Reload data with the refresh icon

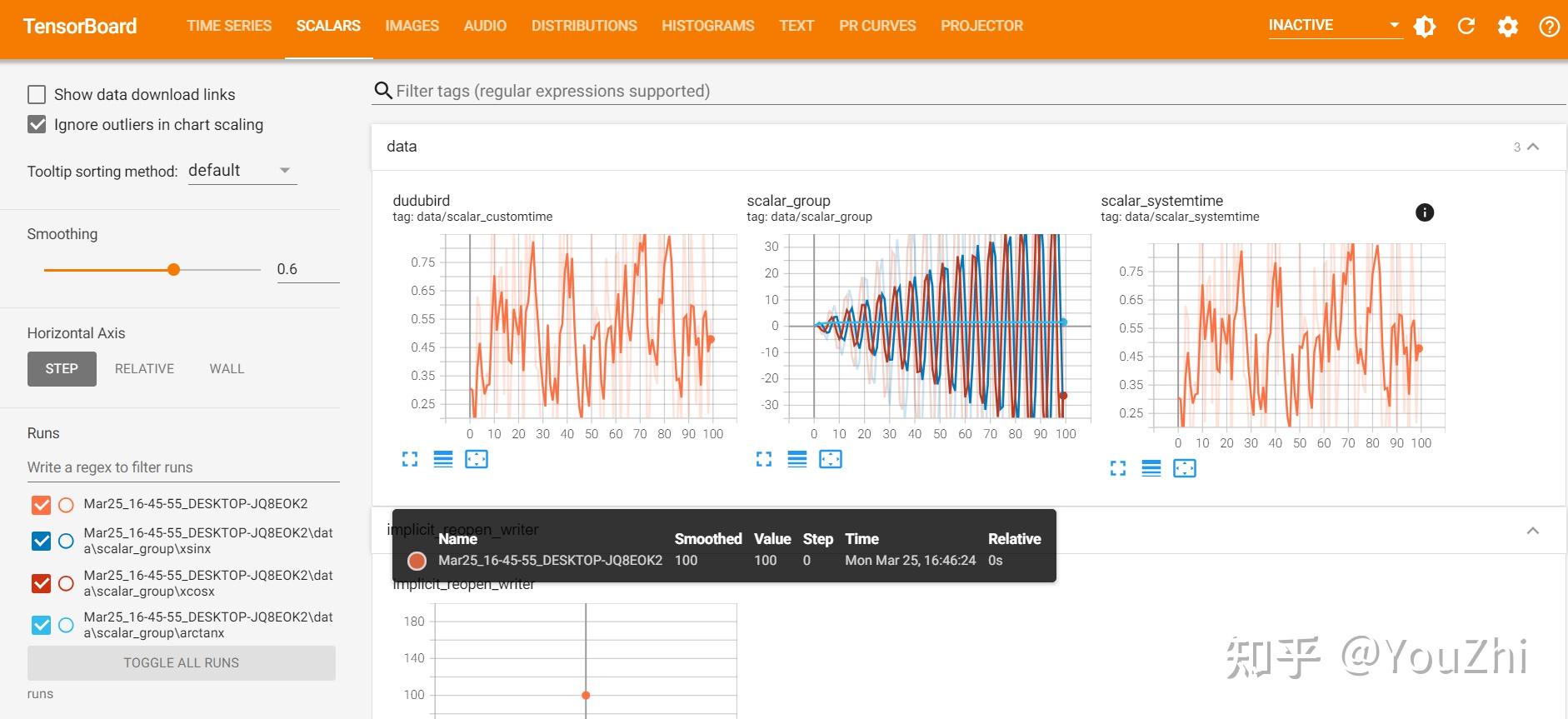pos(1466,27)
